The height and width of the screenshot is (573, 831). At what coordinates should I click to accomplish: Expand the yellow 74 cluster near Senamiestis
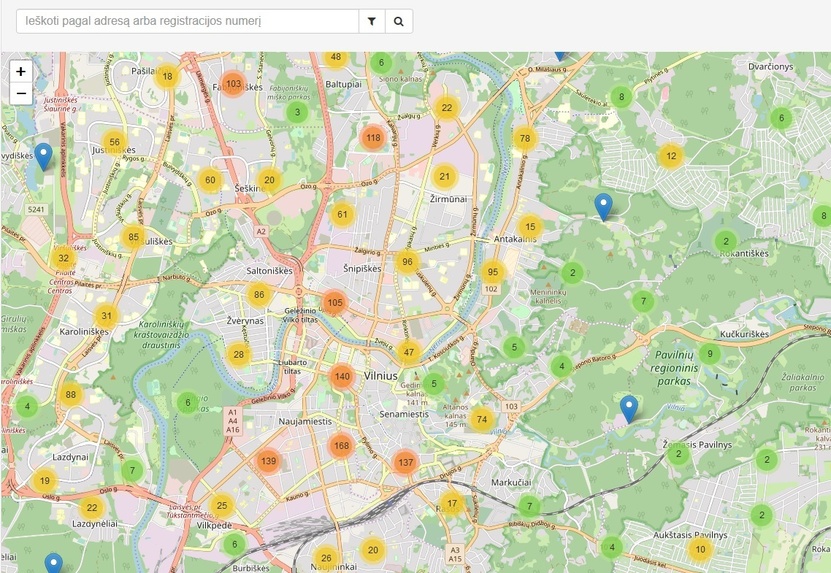point(482,420)
